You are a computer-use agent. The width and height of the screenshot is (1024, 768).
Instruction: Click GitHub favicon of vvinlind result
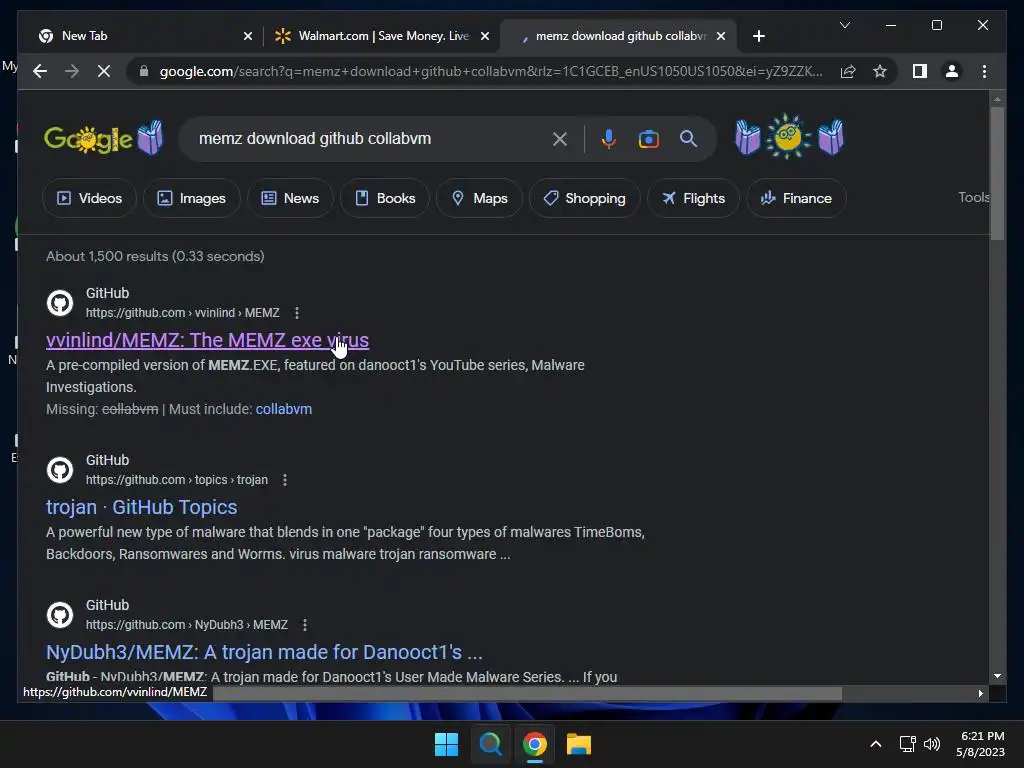pos(60,303)
